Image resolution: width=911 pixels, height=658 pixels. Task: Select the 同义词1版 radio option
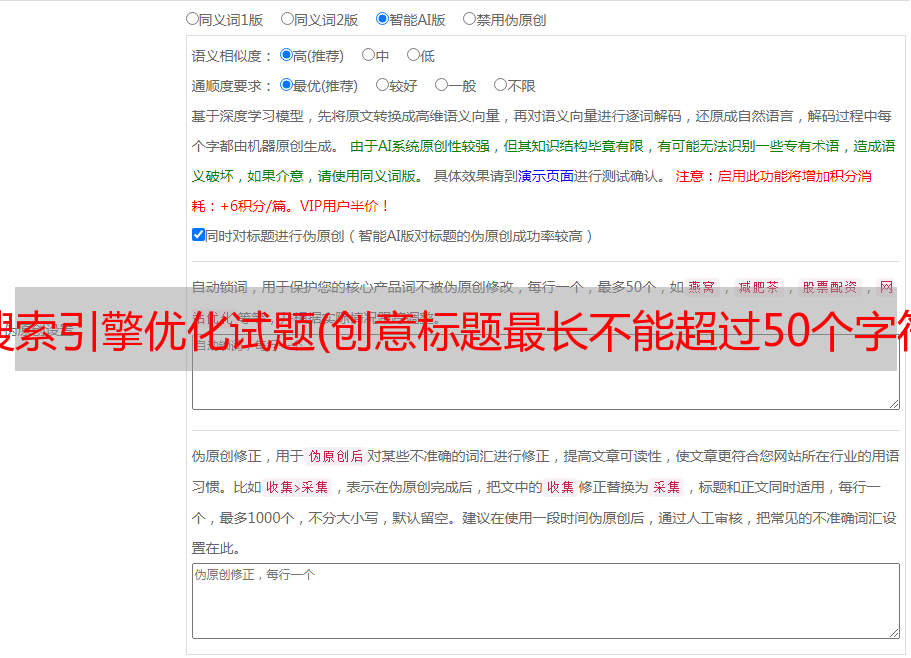(192, 19)
